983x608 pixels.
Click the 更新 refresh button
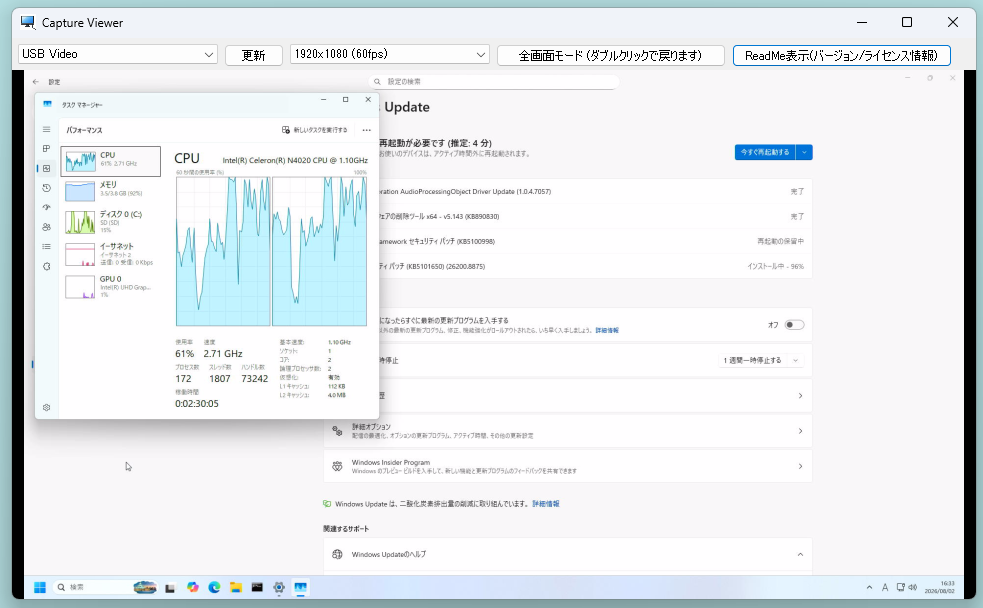[x=254, y=55]
